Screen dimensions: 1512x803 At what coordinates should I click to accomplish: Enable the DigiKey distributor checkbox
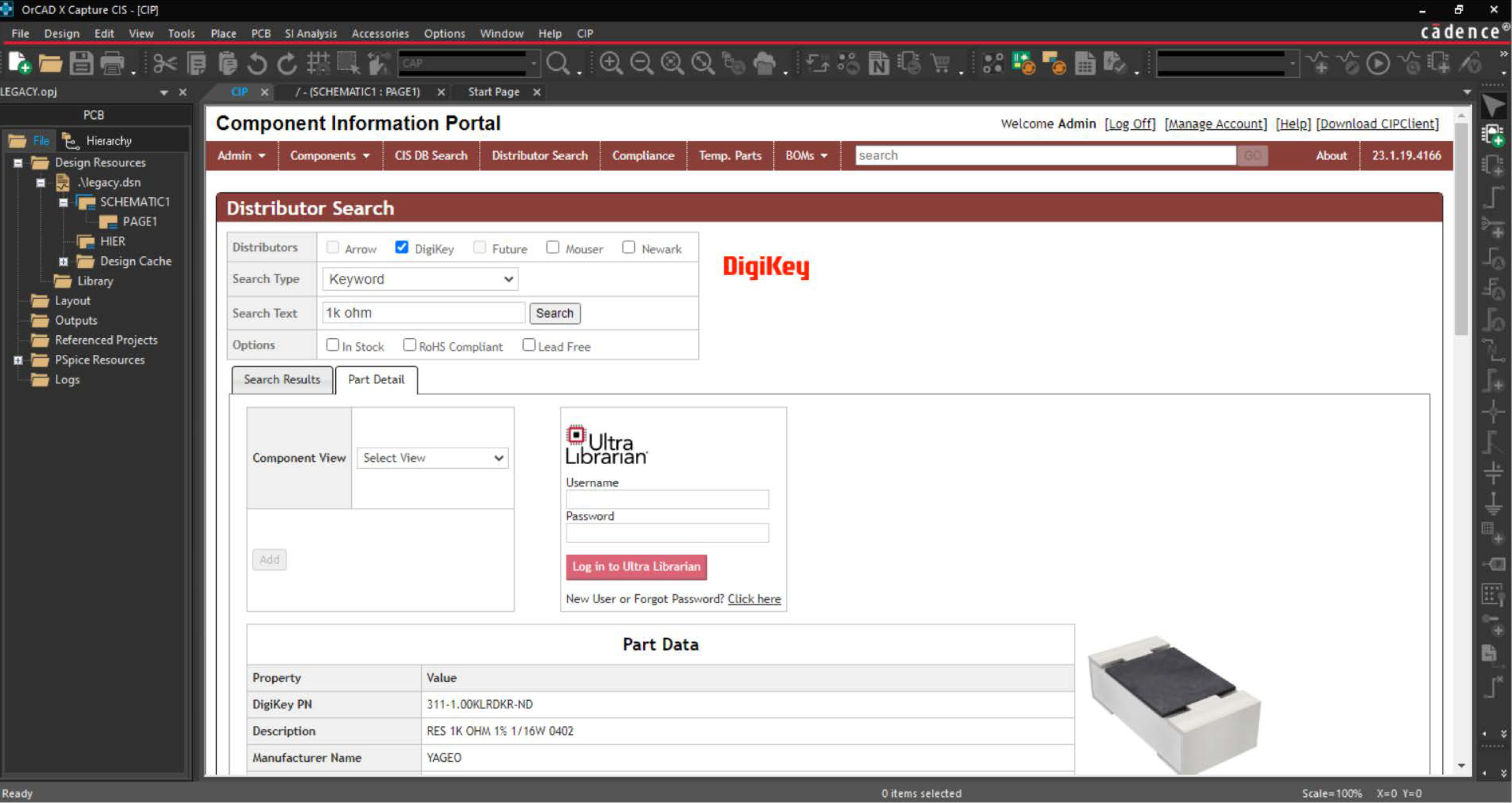pyautogui.click(x=400, y=248)
